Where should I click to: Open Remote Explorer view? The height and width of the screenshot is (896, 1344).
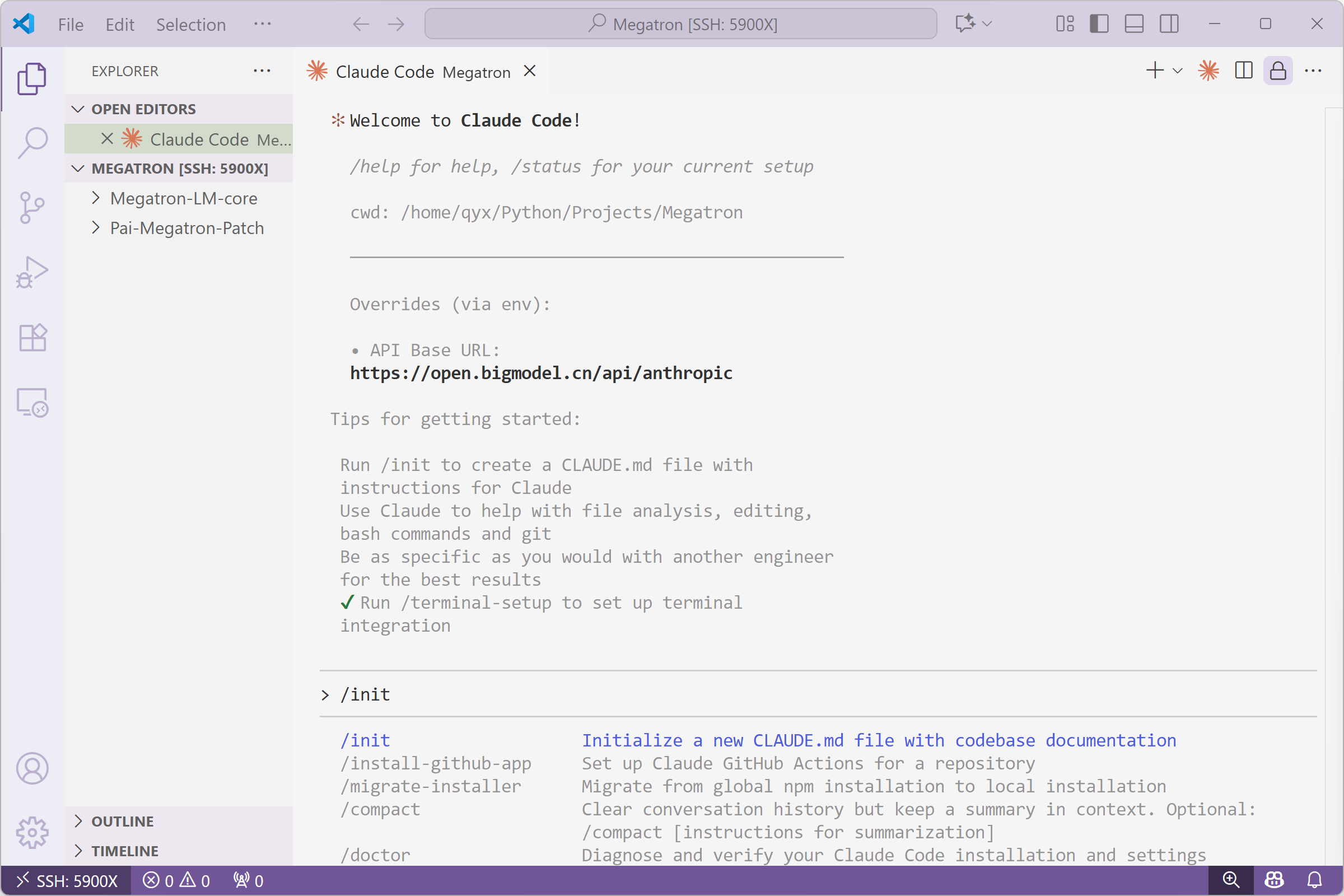pyautogui.click(x=32, y=403)
